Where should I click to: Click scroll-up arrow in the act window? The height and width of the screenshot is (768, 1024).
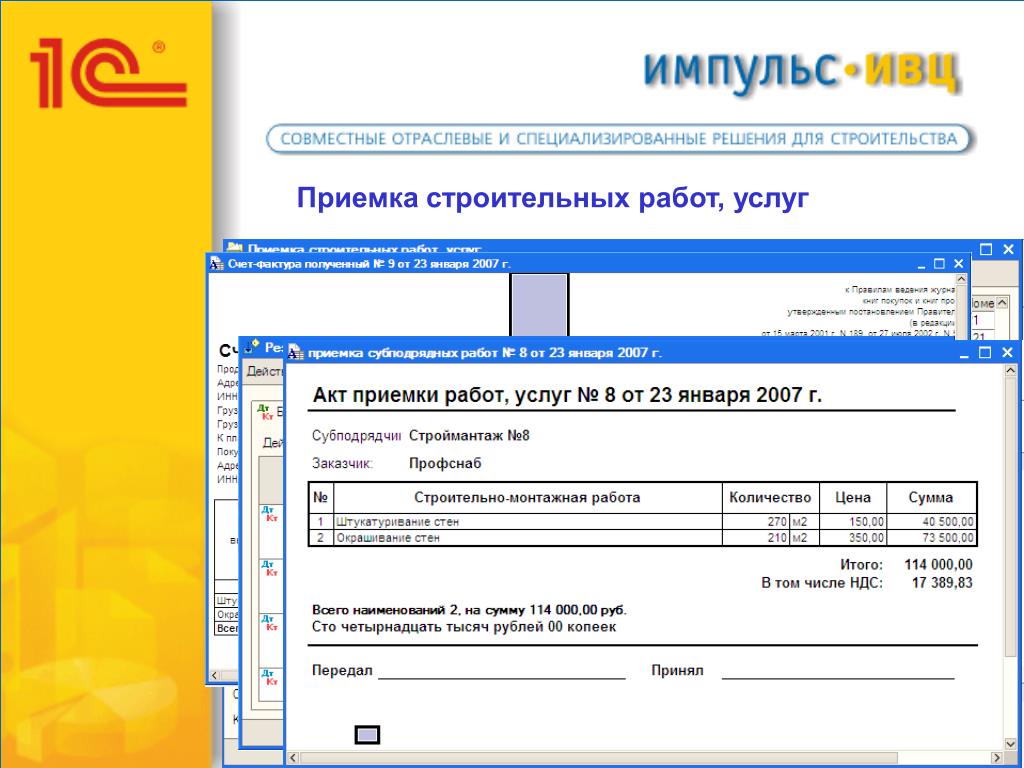point(1011,370)
